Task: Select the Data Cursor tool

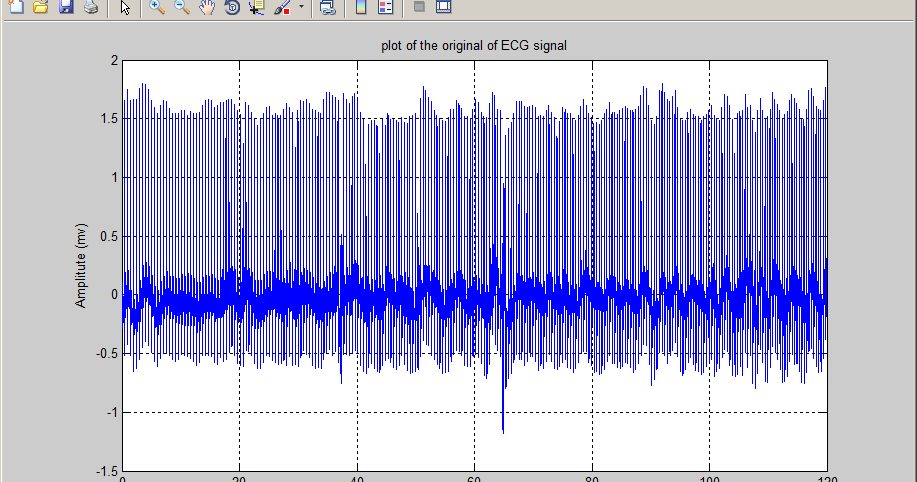Action: pyautogui.click(x=257, y=6)
